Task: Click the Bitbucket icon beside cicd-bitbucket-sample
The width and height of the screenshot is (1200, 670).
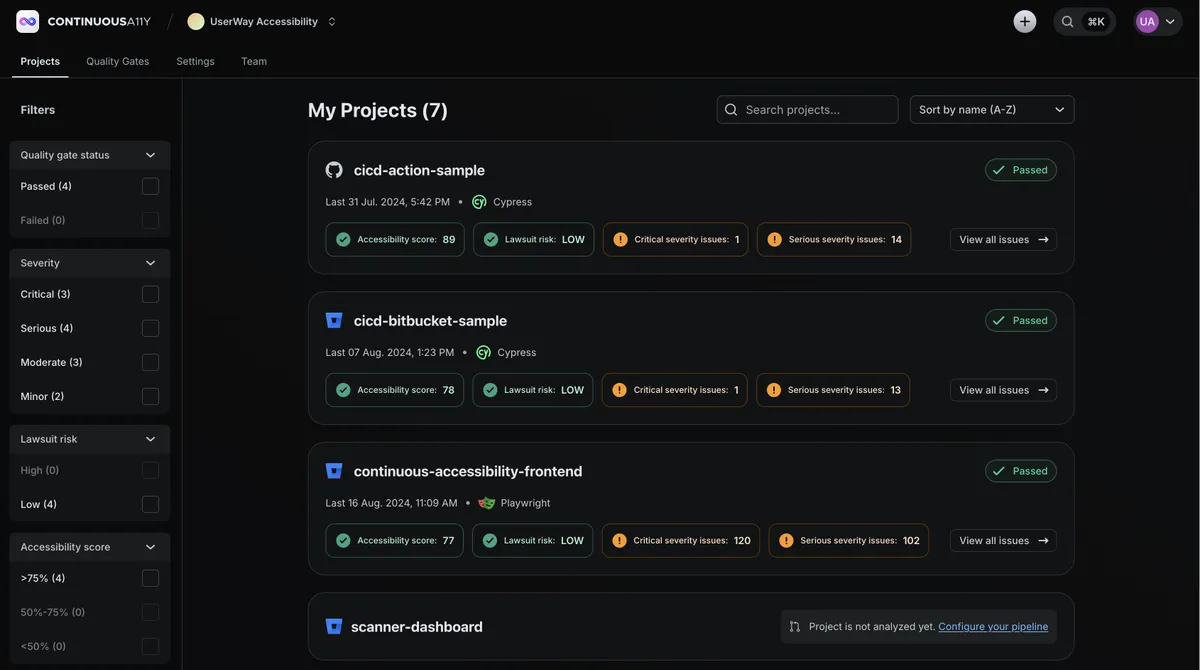Action: (334, 321)
